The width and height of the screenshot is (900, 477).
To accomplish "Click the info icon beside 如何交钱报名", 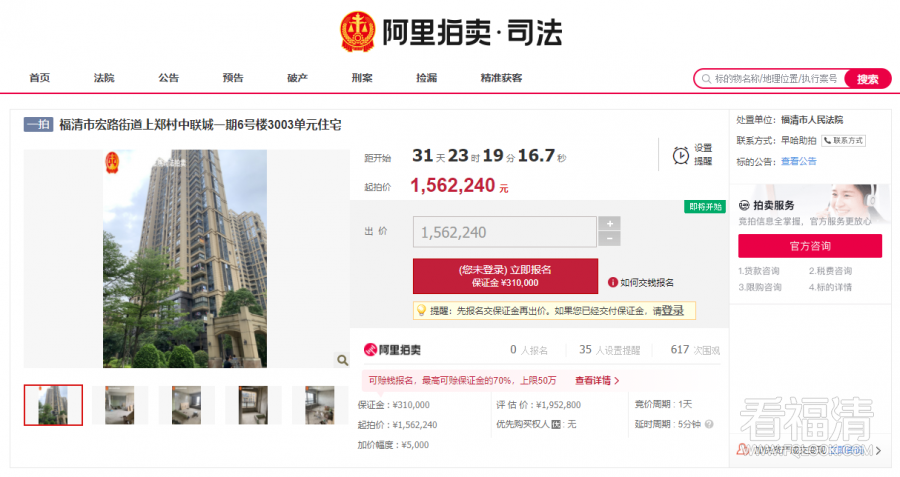I will point(612,283).
